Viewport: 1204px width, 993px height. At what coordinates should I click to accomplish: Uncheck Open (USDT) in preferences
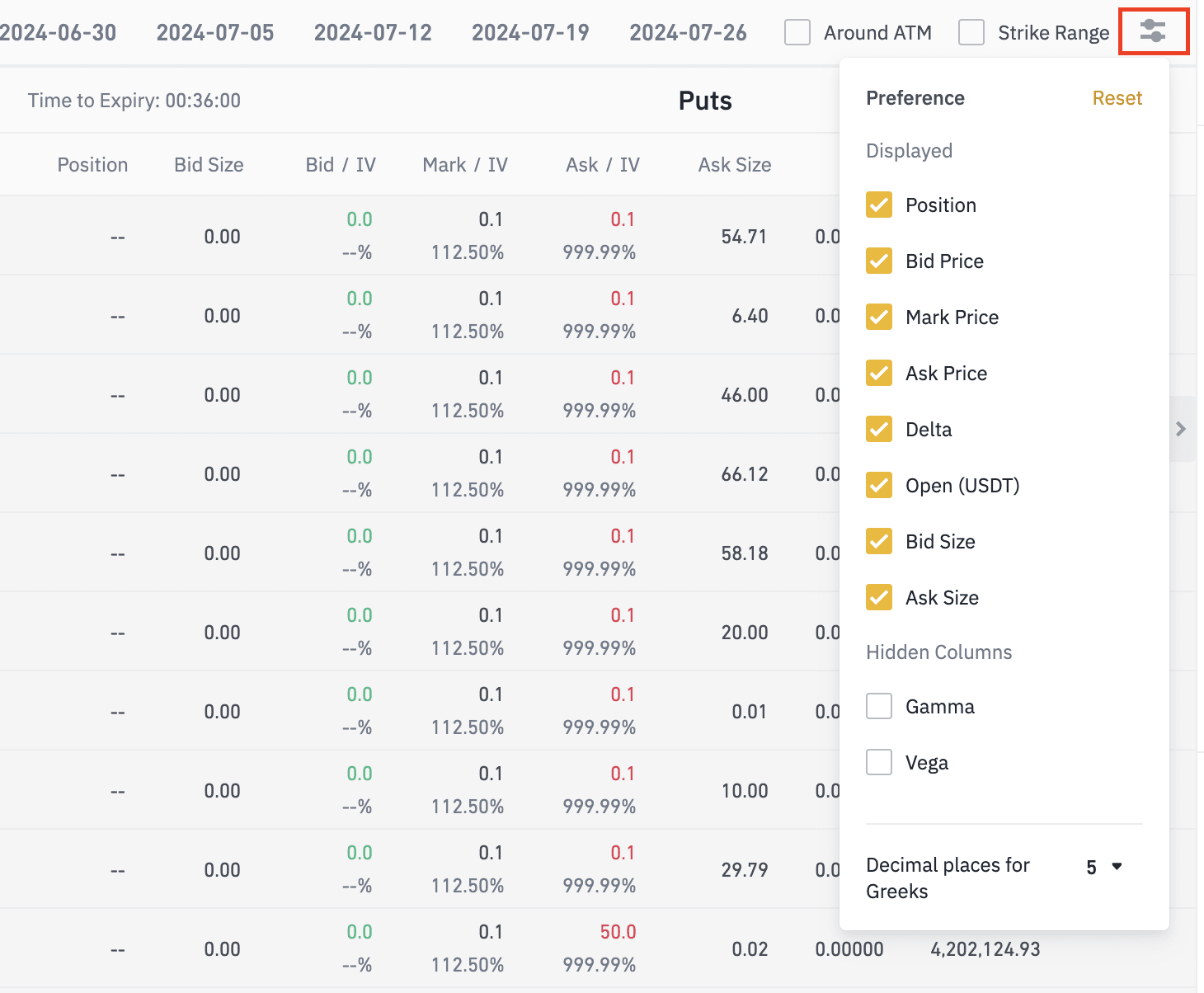[x=879, y=486]
